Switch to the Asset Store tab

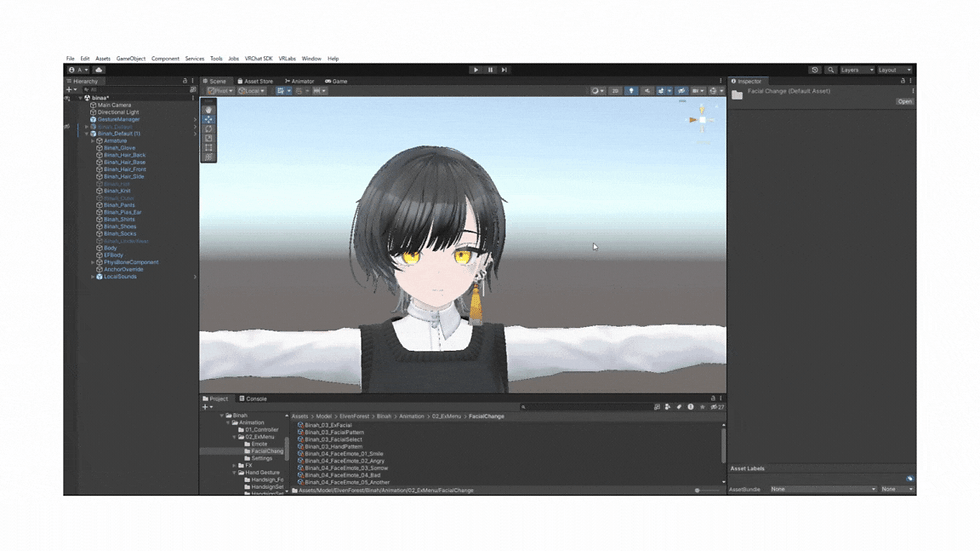pyautogui.click(x=256, y=81)
